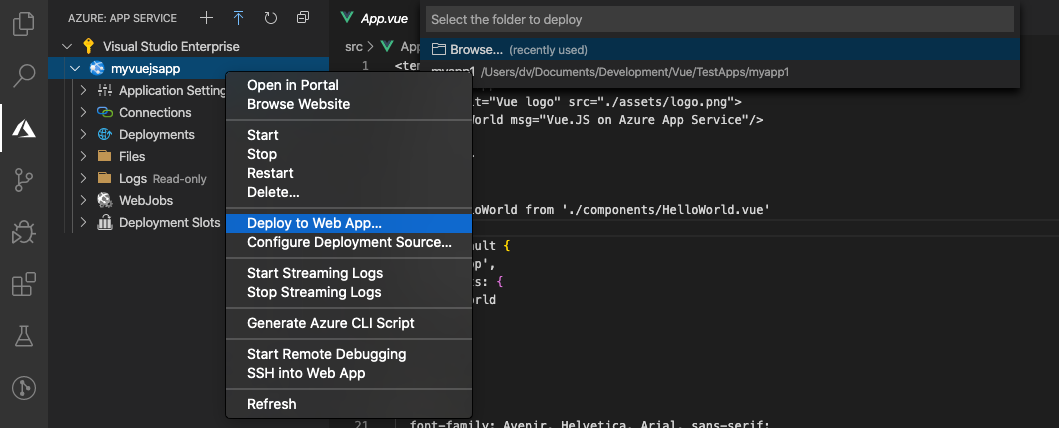Pick the myapp1 folder option

tap(720, 72)
